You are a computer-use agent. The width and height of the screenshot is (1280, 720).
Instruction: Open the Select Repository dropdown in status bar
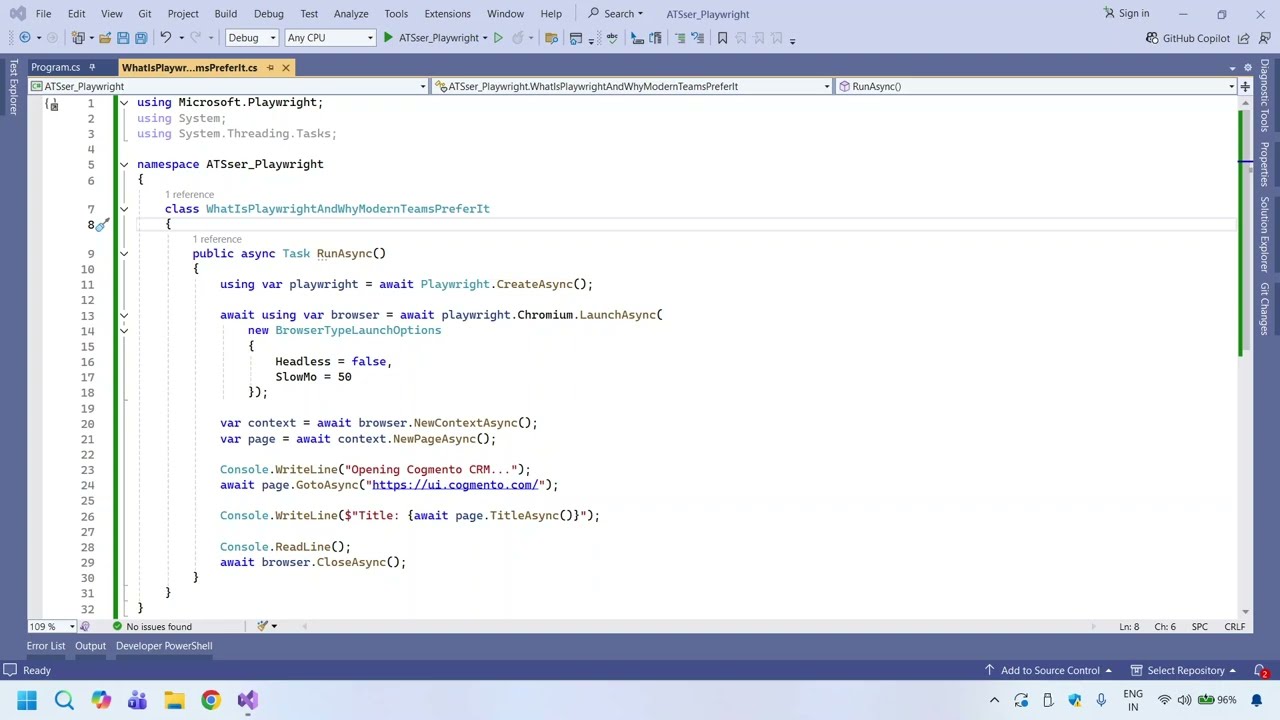[x=1184, y=671]
